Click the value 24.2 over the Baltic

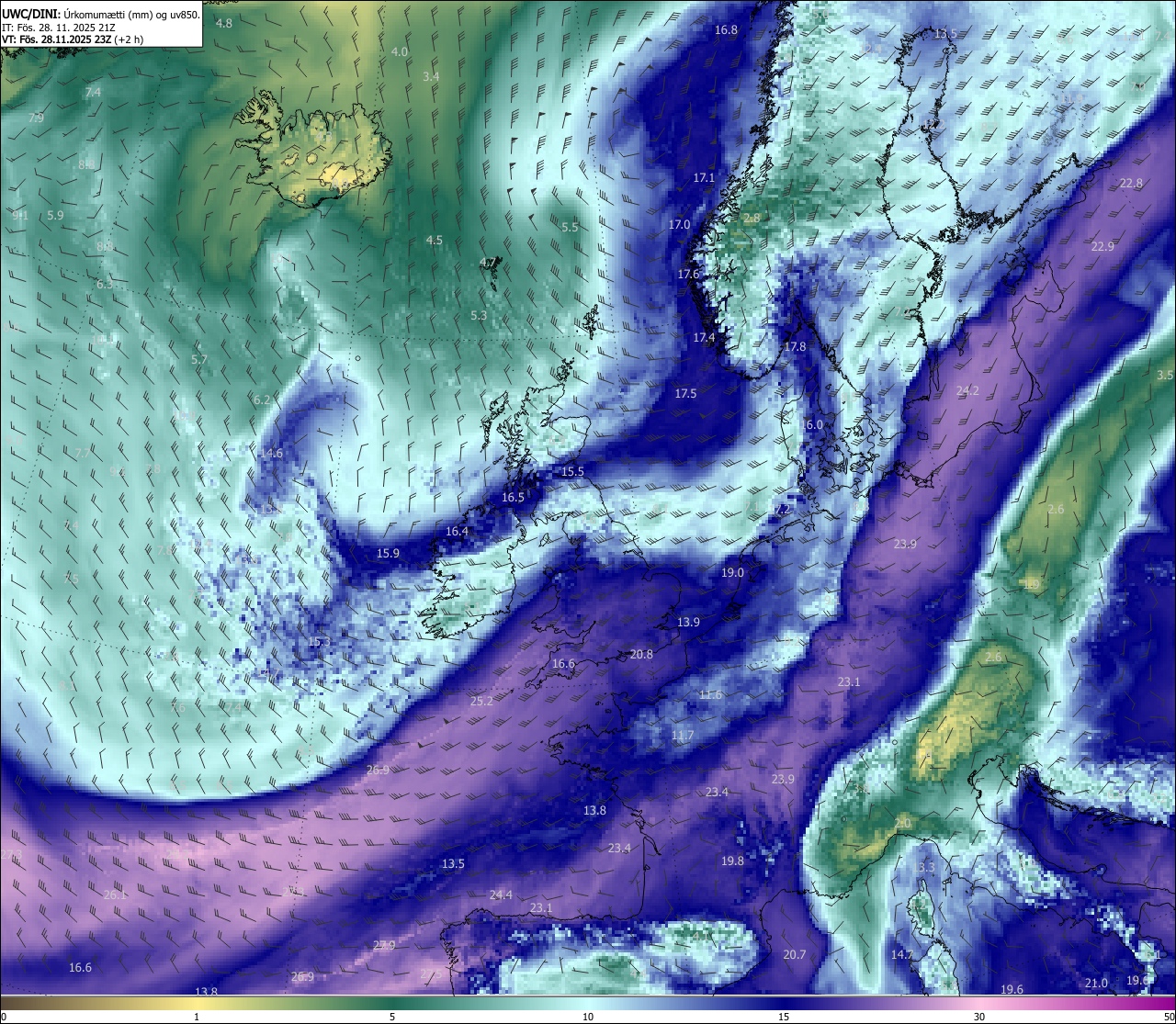tap(967, 391)
